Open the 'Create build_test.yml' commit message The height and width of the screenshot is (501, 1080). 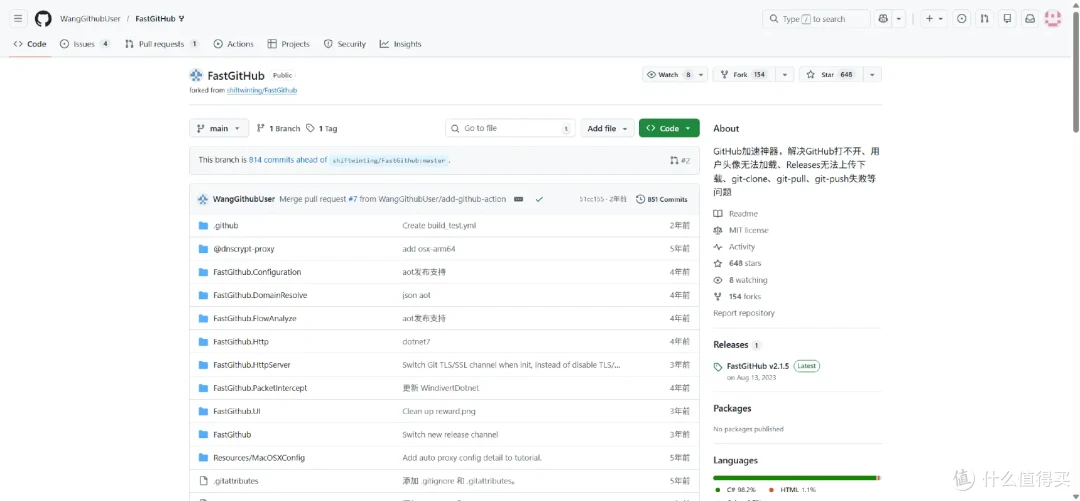[439, 225]
